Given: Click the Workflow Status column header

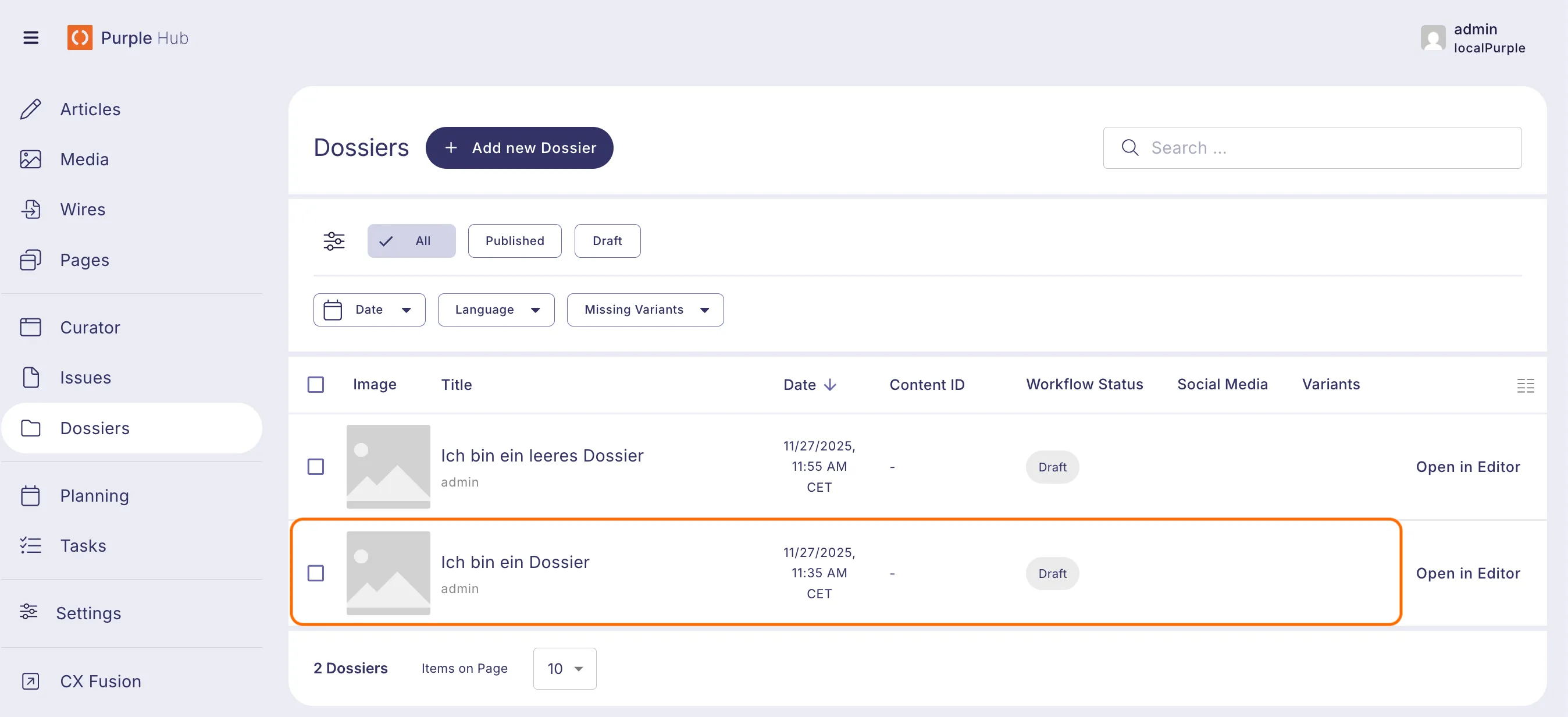Looking at the screenshot, I should 1084,384.
